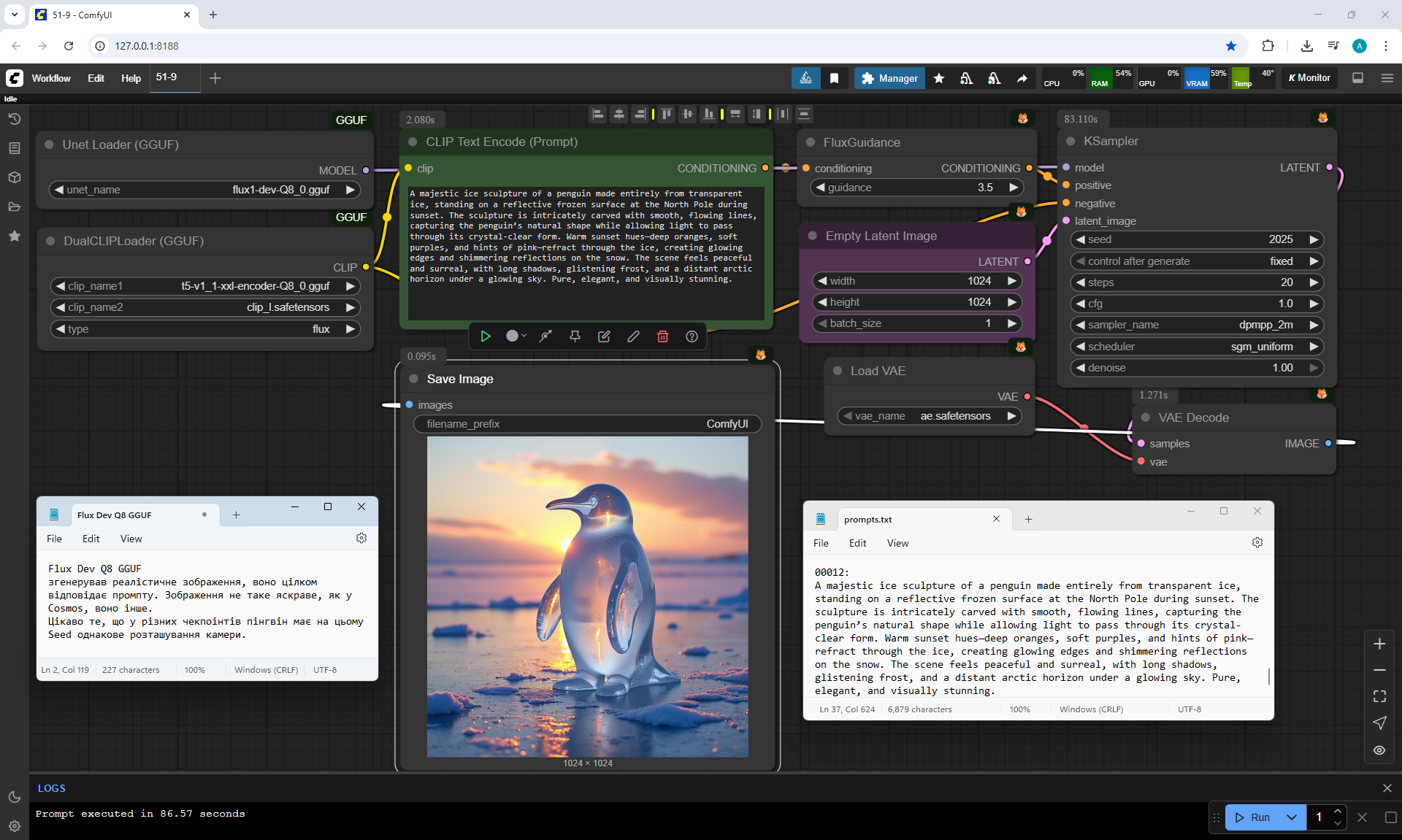
Task: Open the node color picker chevron
Action: point(524,336)
